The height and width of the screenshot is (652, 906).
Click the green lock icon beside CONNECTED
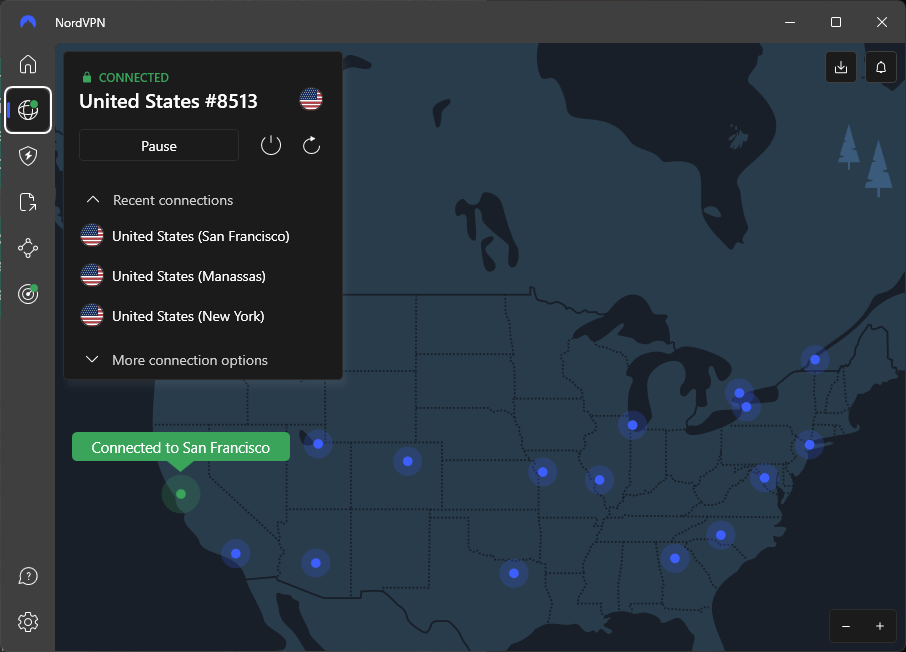tap(87, 77)
